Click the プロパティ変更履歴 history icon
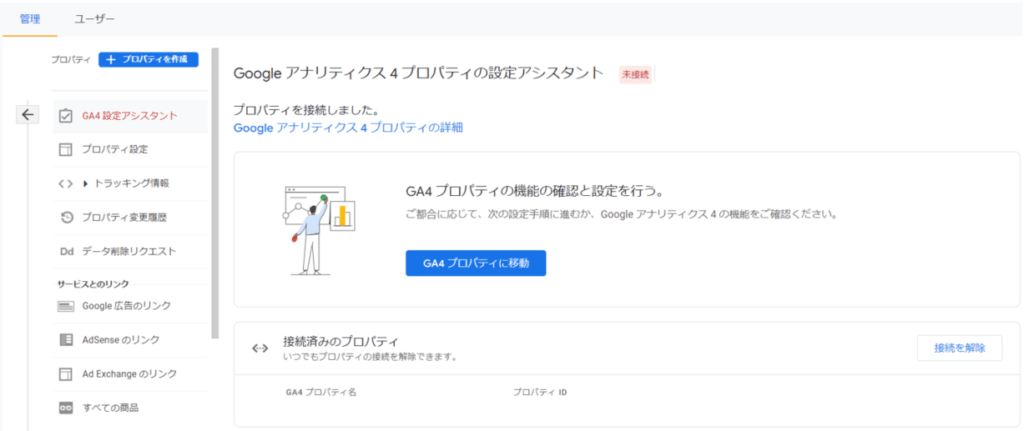Viewport: 1024px width, 431px height. point(65,217)
